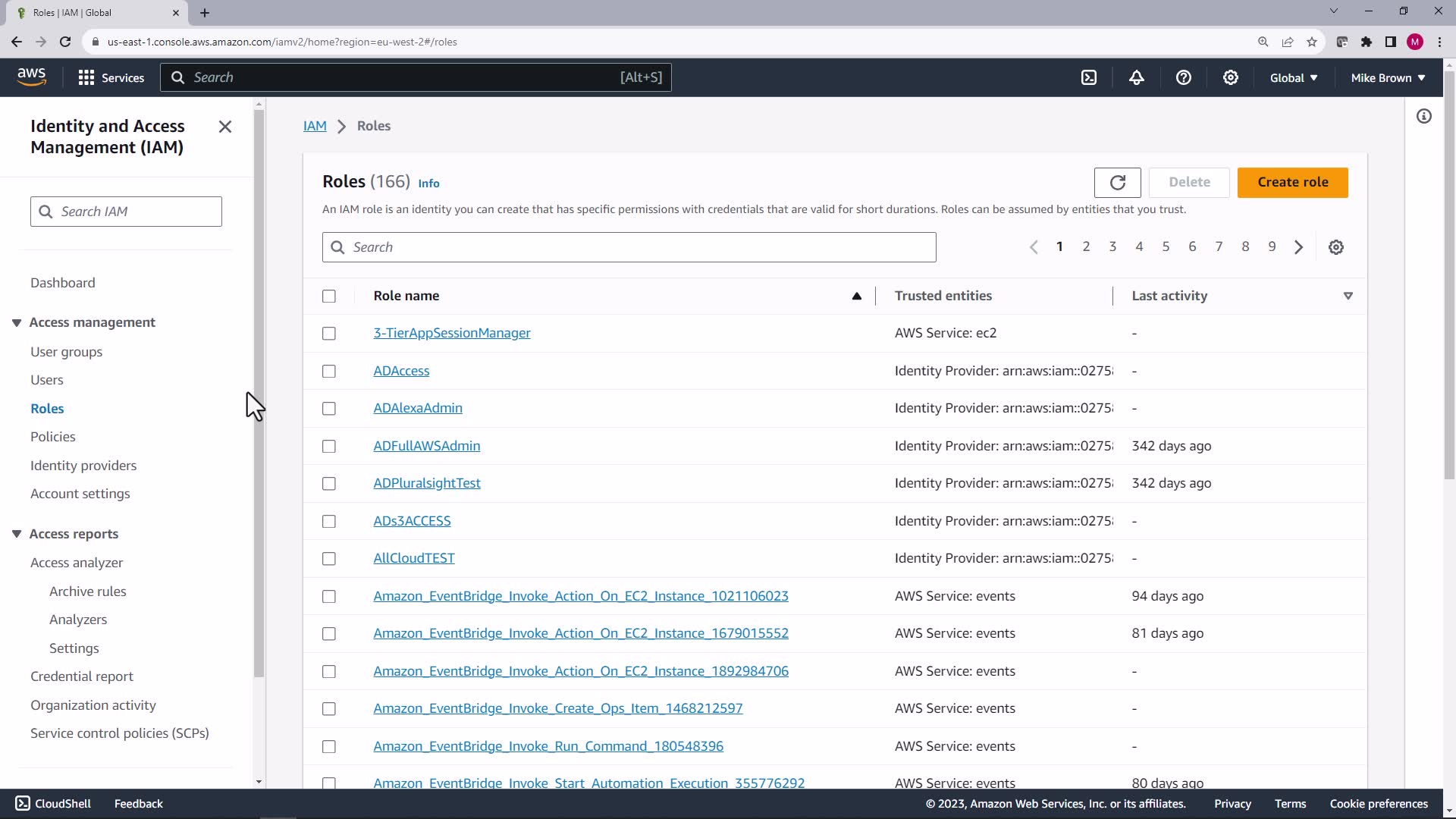Screen dimensions: 1456x819
Task: Open roles table preferences gear
Action: (x=1335, y=247)
